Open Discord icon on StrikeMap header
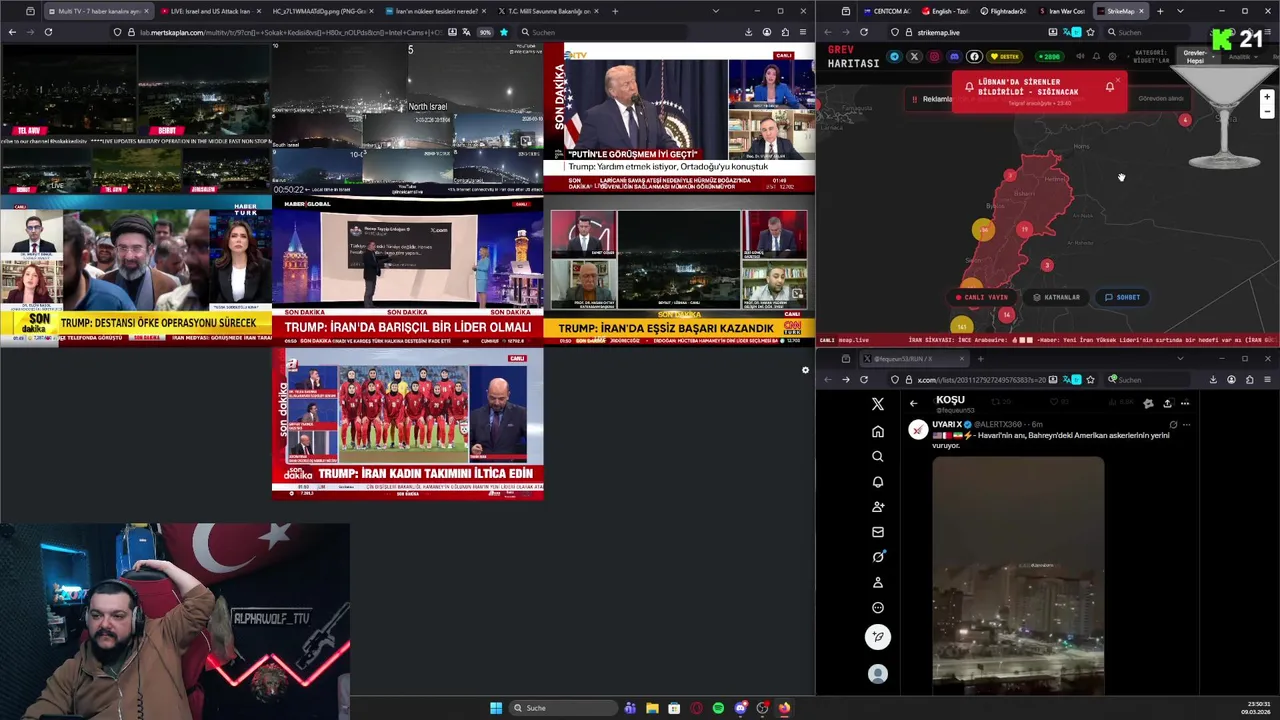The height and width of the screenshot is (720, 1280). coord(954,57)
